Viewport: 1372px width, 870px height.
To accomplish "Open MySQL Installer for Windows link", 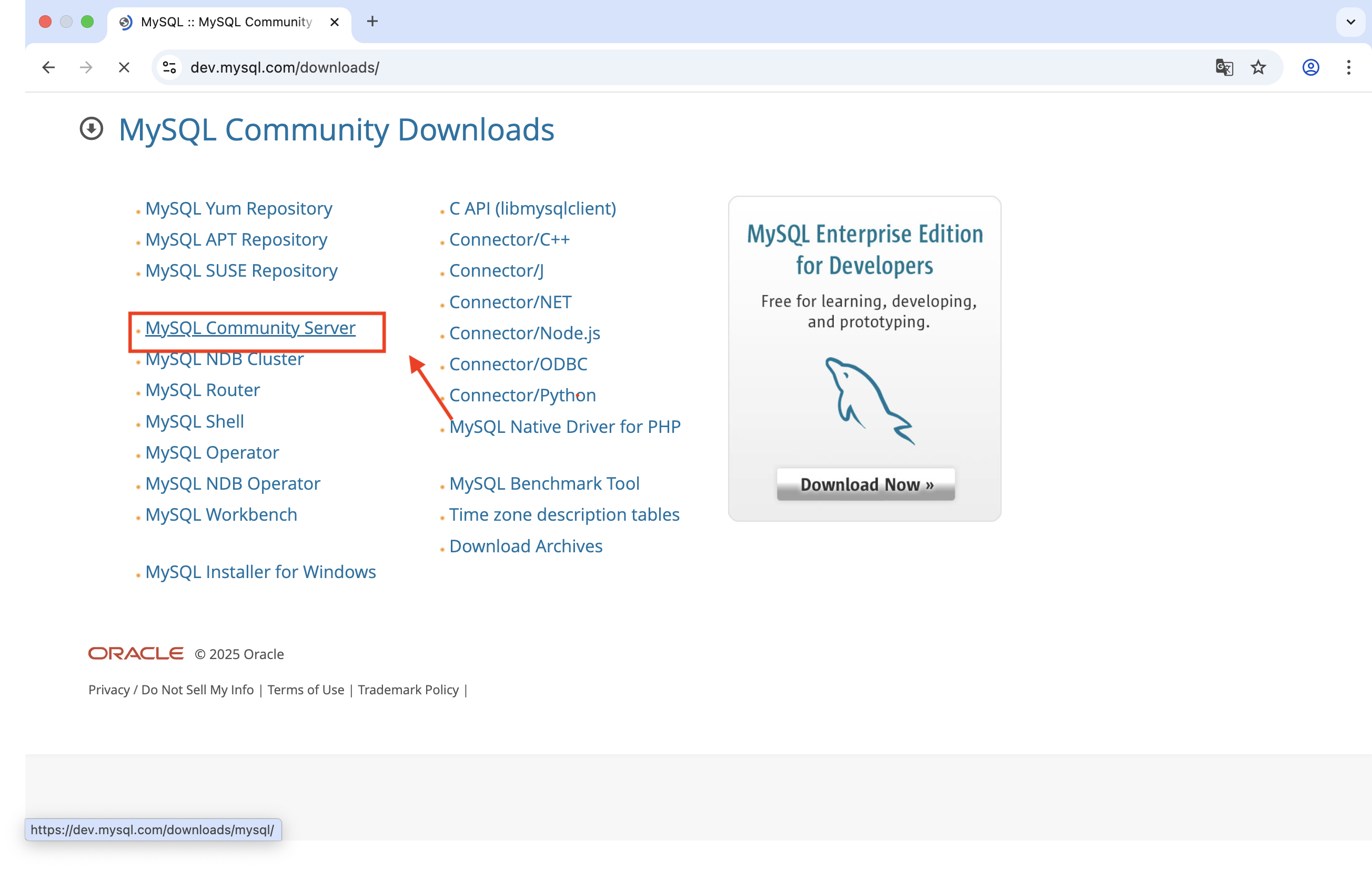I will click(x=260, y=571).
